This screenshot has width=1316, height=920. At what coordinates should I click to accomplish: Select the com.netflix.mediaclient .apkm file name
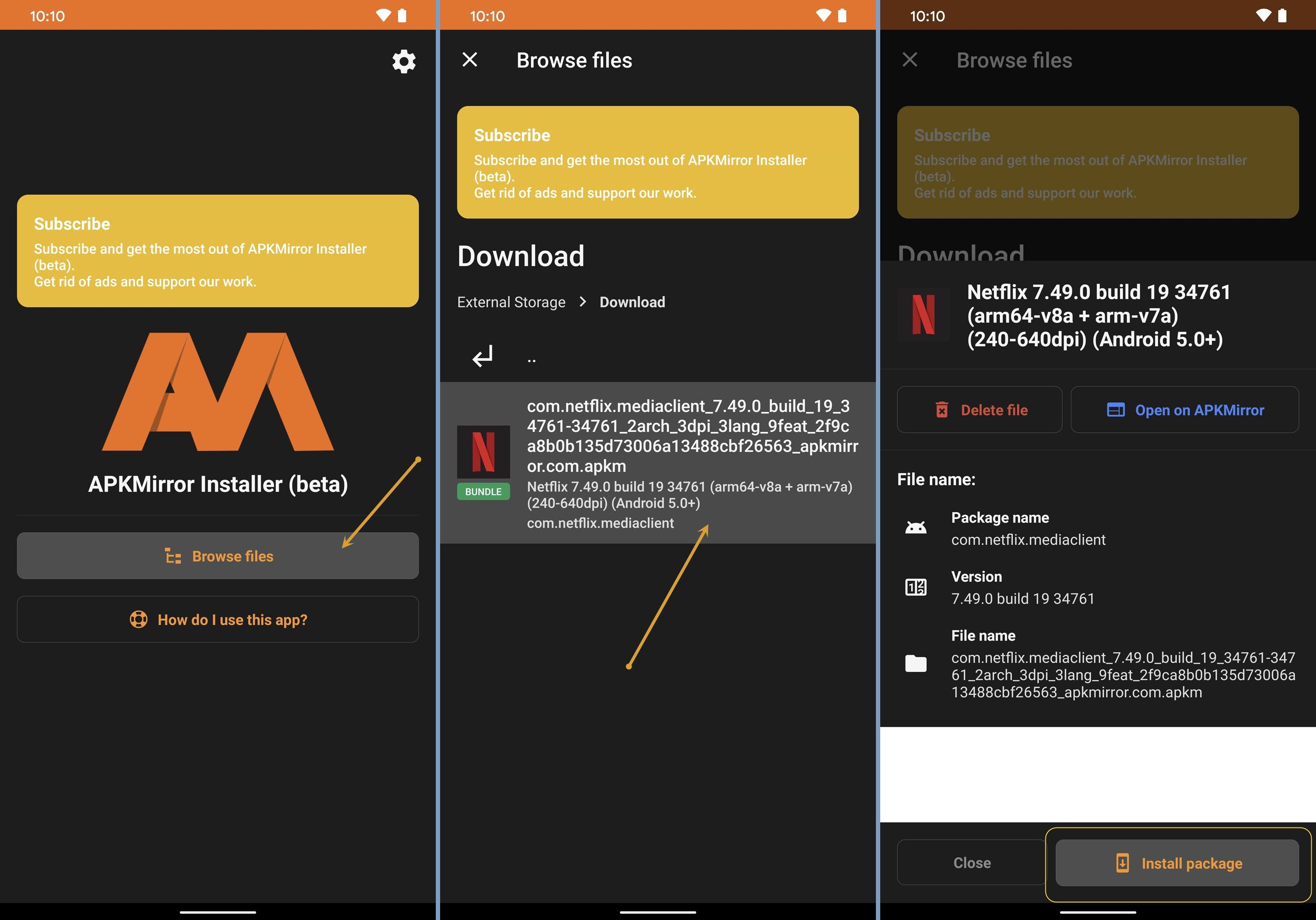click(x=693, y=436)
